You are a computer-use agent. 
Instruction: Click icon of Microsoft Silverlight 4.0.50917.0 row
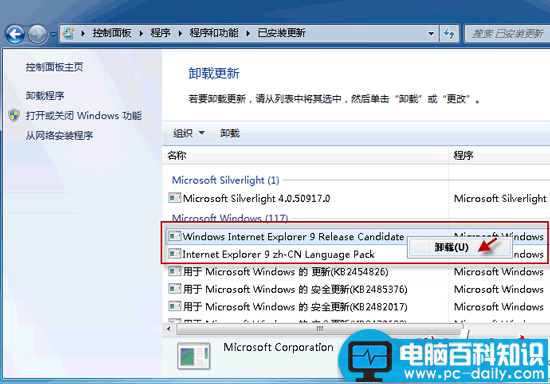point(175,198)
